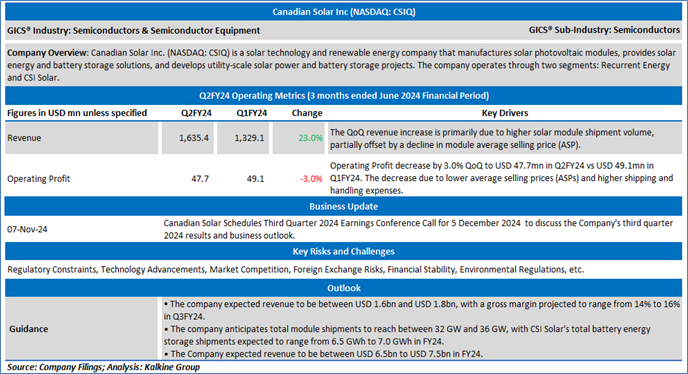Click the Outlook section header

[x=344, y=288]
